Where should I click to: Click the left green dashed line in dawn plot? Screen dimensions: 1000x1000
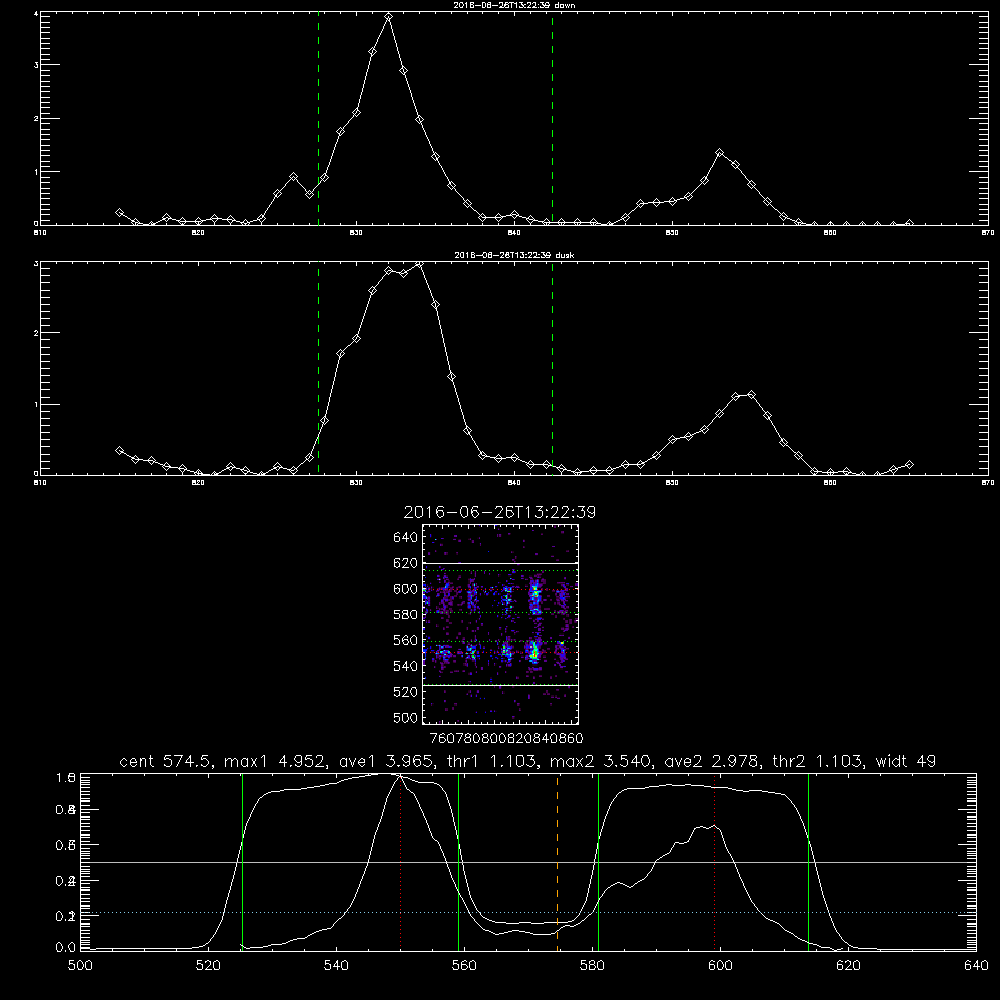(x=318, y=118)
